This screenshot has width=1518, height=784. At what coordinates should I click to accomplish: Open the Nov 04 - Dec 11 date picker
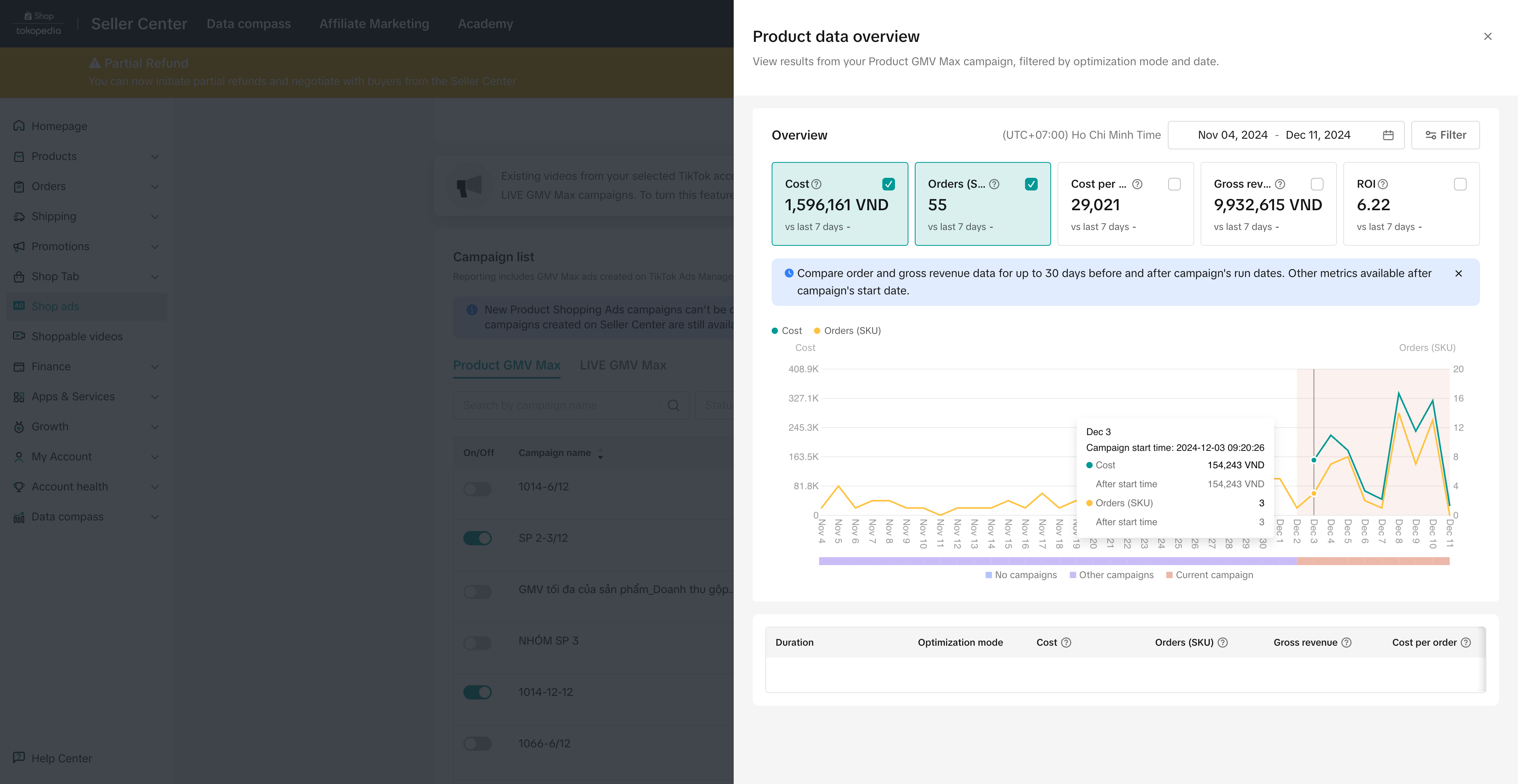coord(1273,135)
